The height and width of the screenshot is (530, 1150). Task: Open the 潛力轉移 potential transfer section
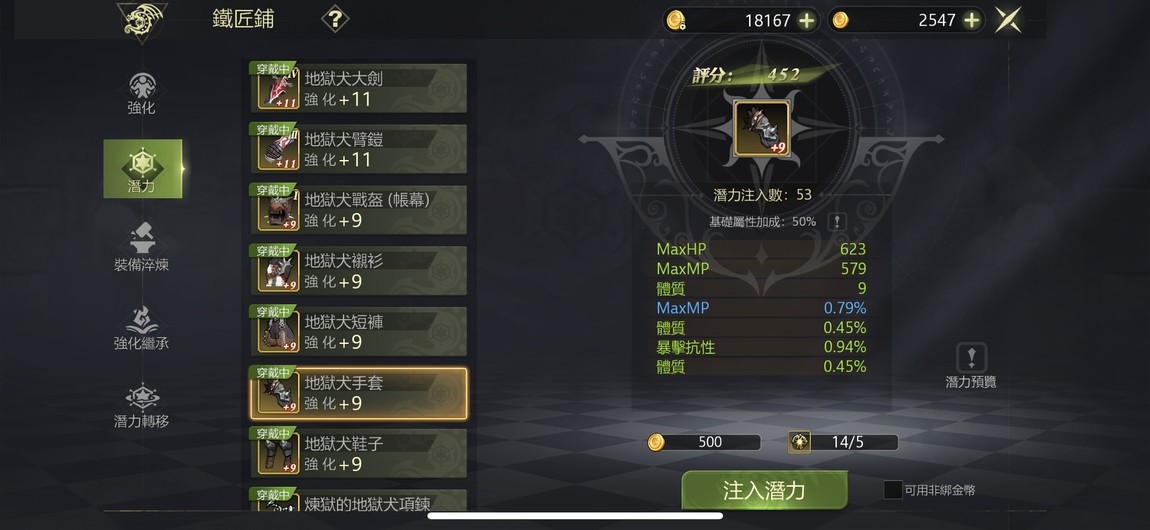[142, 405]
